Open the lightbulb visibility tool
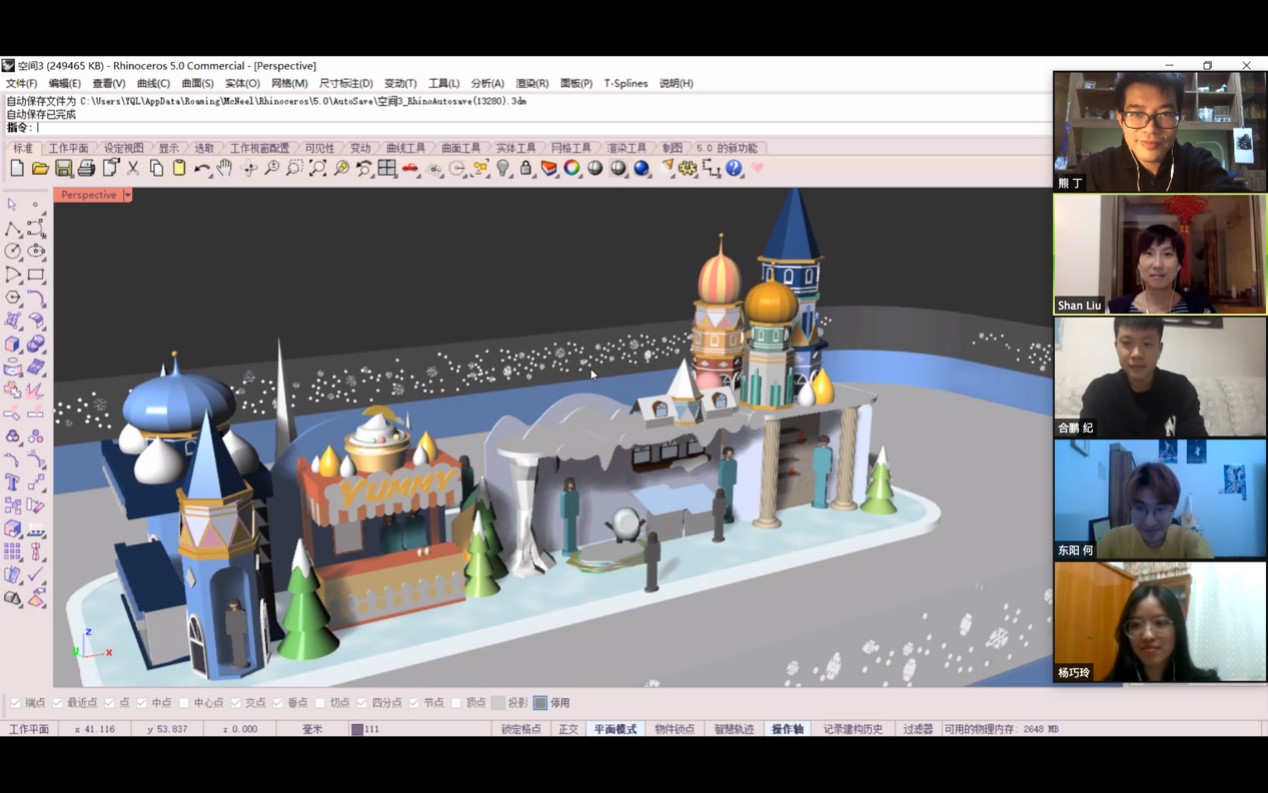 click(x=503, y=169)
